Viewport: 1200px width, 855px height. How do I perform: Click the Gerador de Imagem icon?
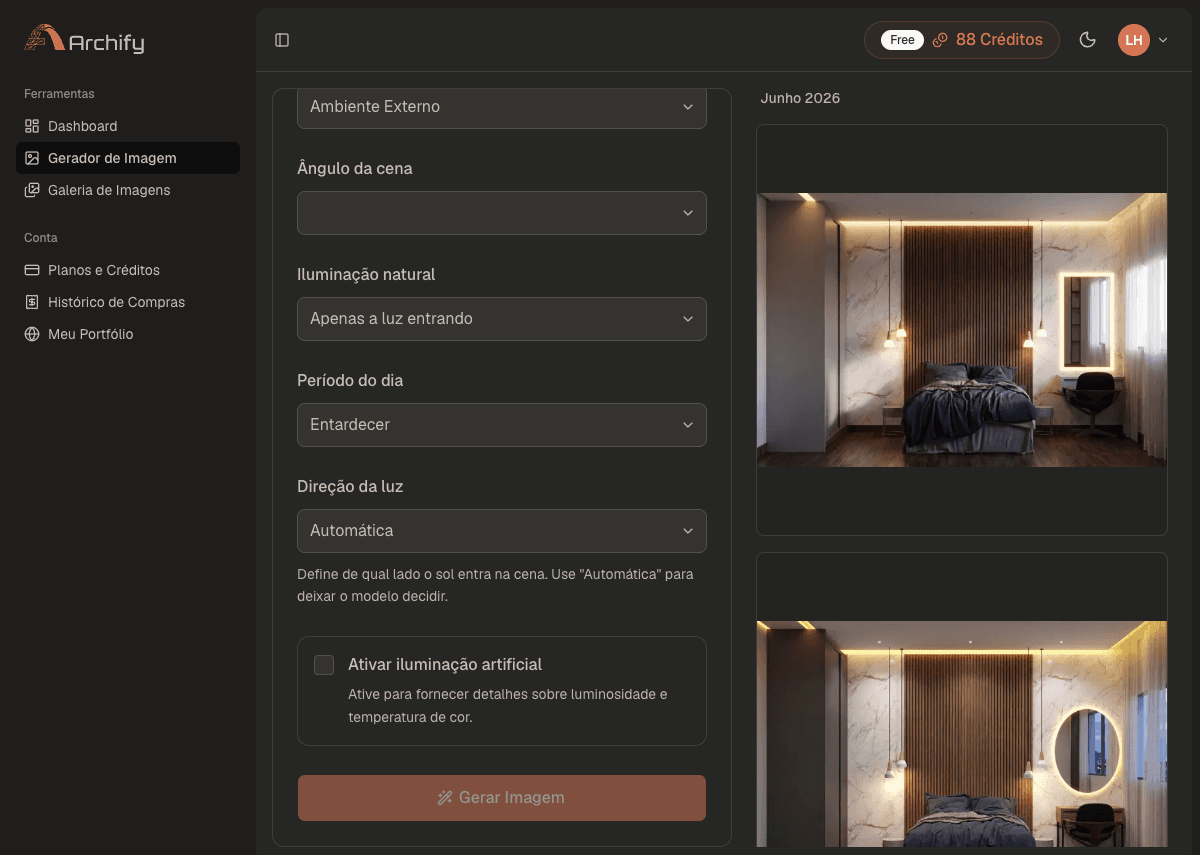pos(32,158)
